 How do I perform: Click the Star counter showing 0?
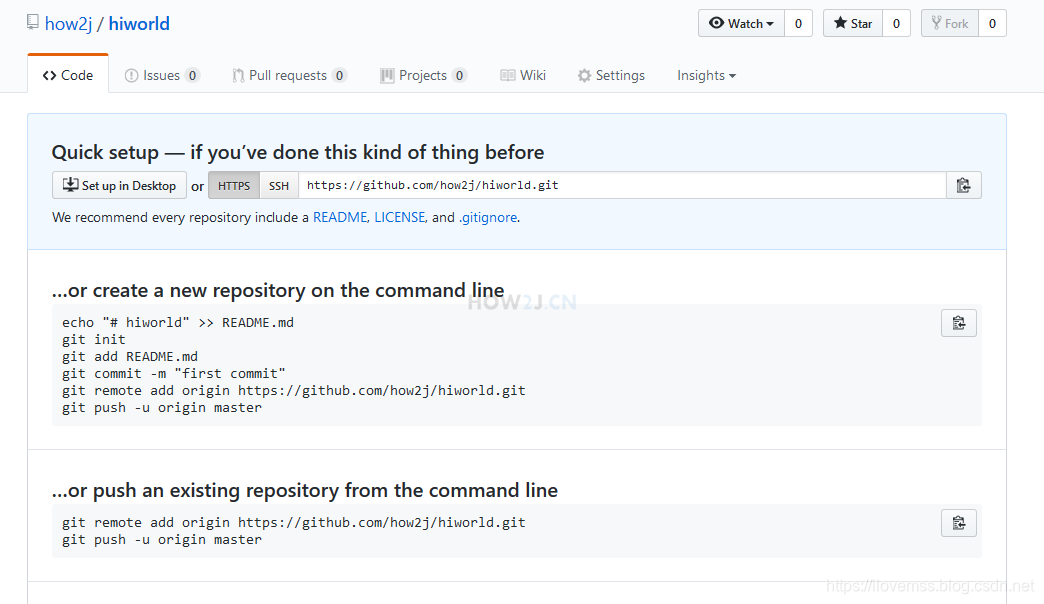894,22
